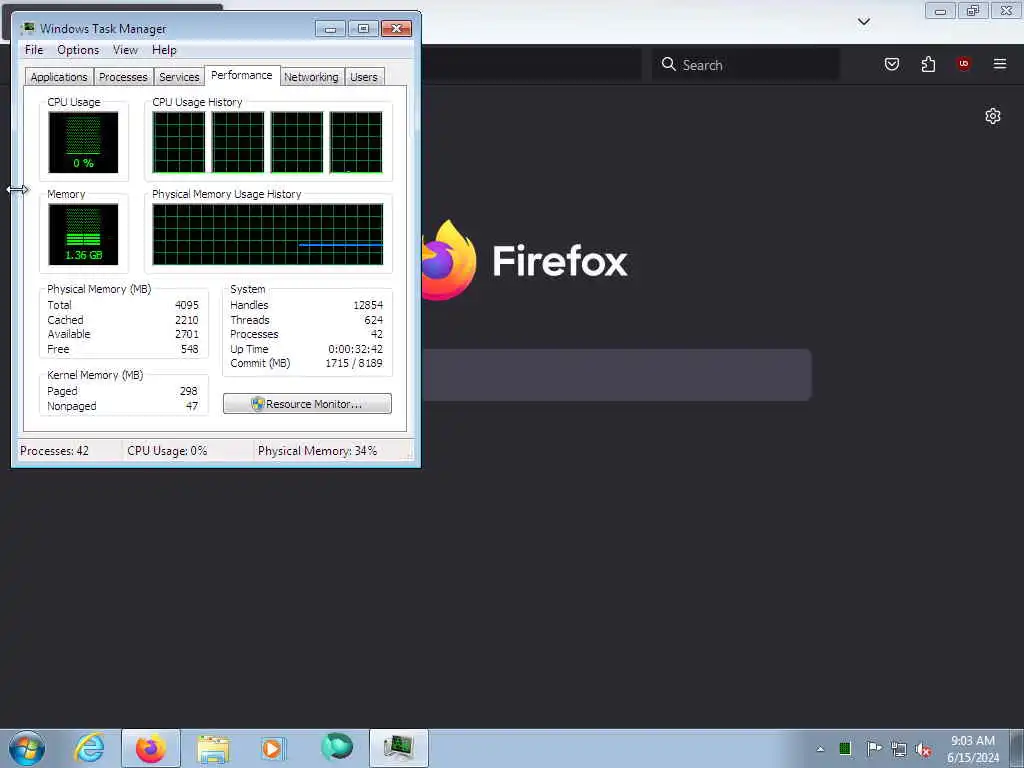Click the Handles value 12854
This screenshot has width=1024, height=768.
click(368, 305)
